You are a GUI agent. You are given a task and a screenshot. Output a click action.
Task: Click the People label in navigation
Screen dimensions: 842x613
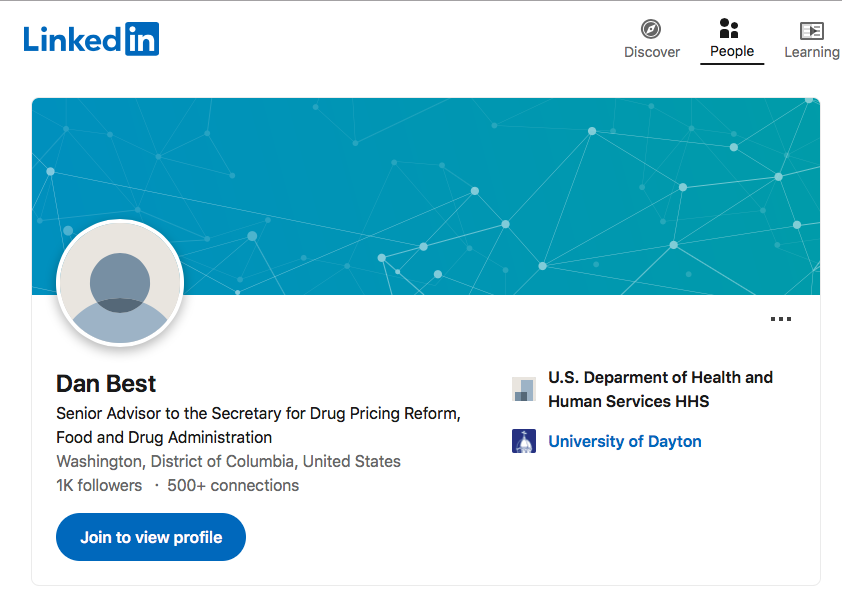pyautogui.click(x=731, y=51)
